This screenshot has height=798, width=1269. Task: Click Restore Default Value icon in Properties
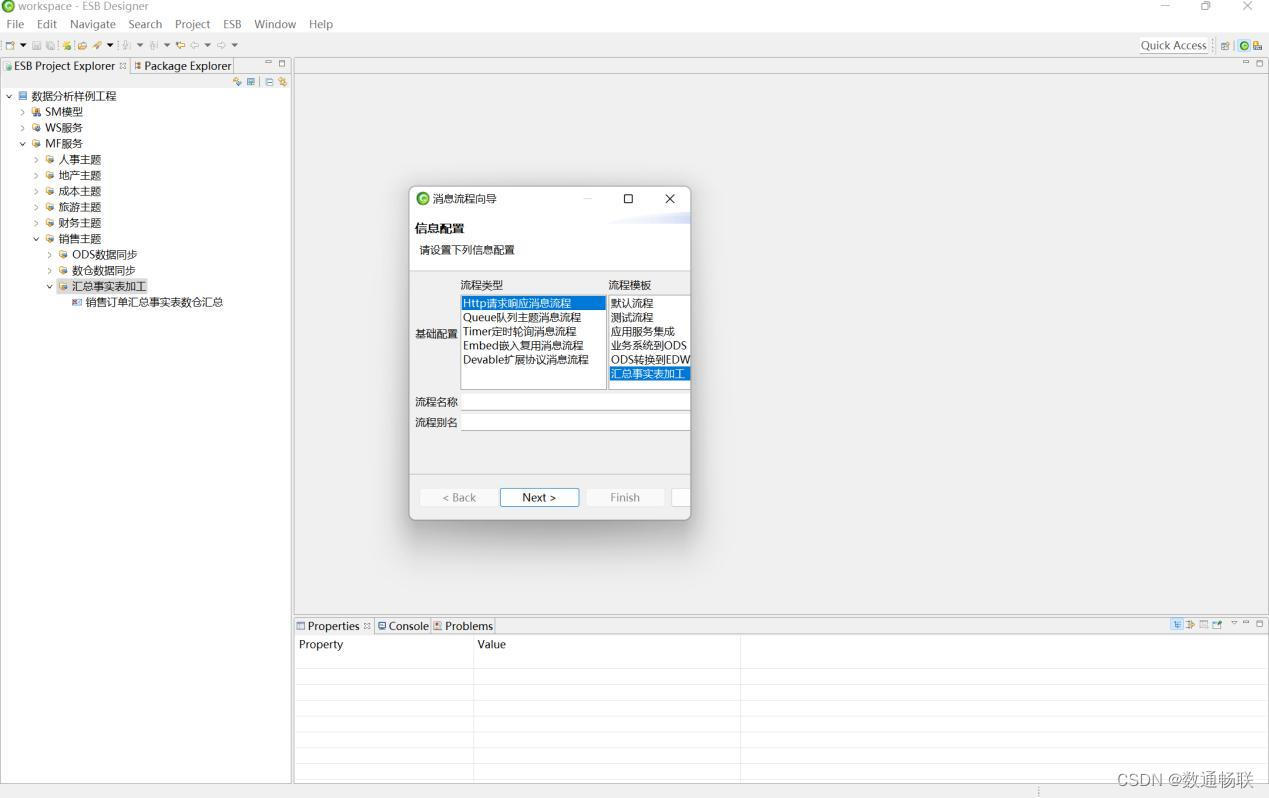(1204, 624)
